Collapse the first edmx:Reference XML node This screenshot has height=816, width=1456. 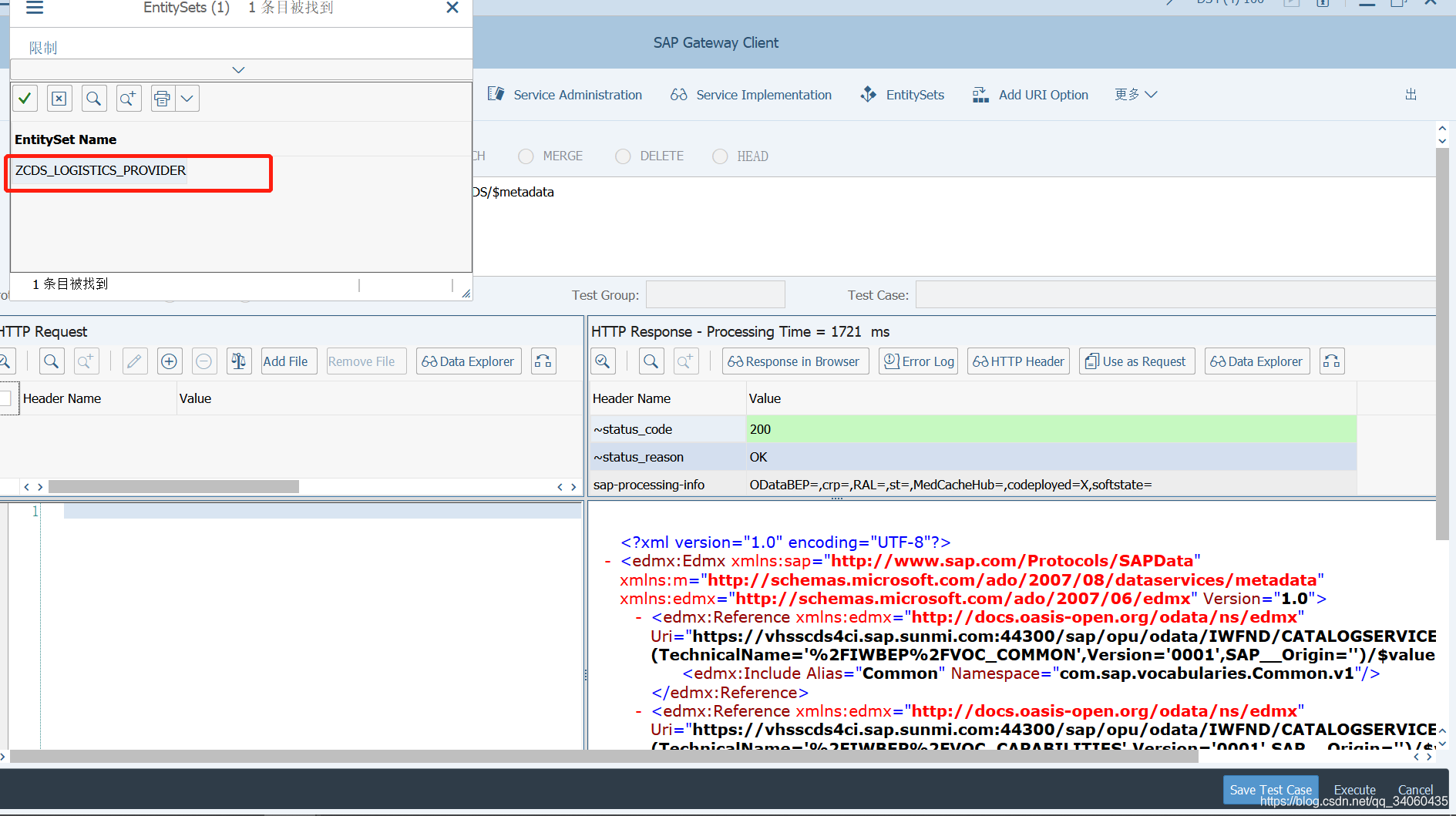tap(639, 617)
